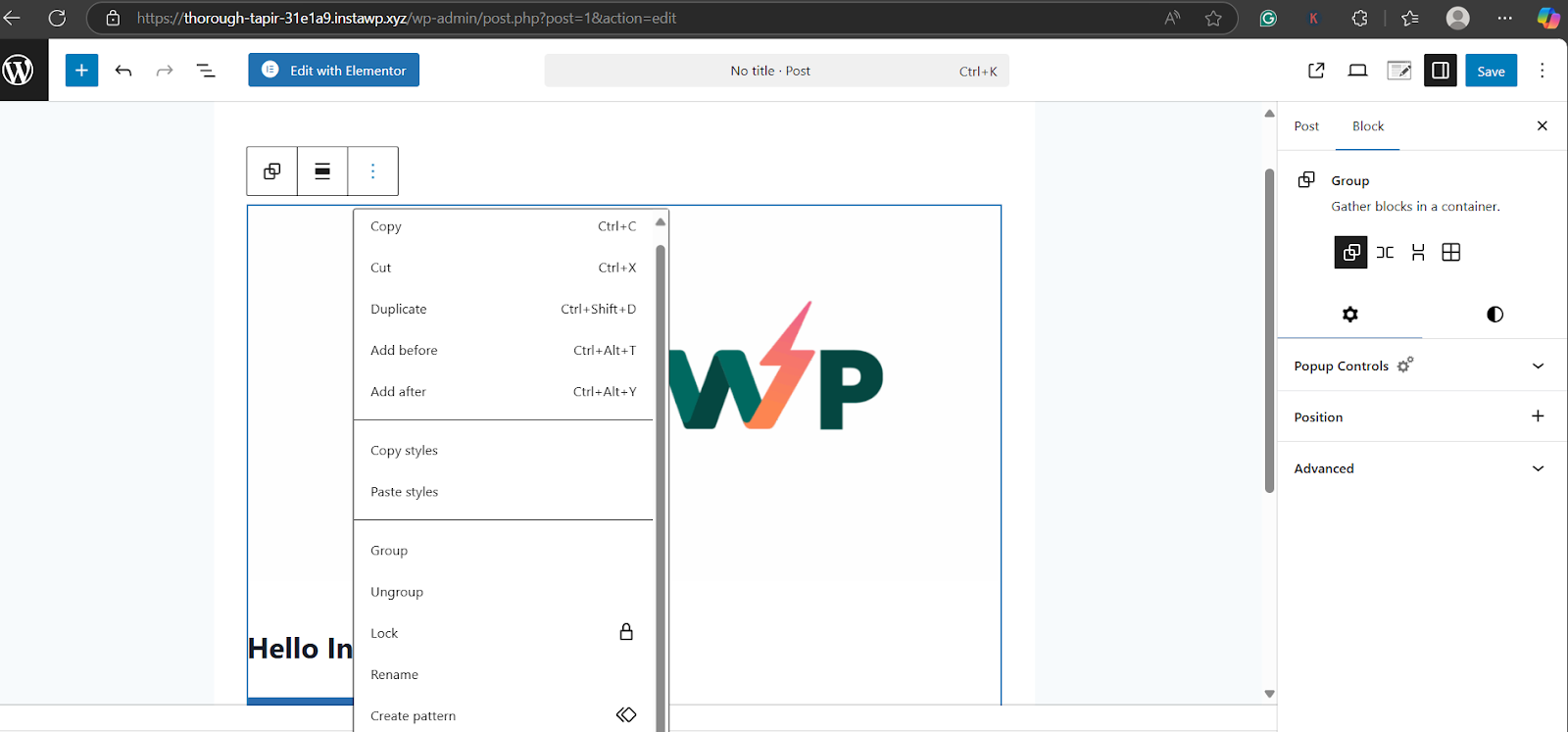Viewport: 1568px width, 732px height.
Task: Select the Group variation icon
Action: tap(1351, 253)
